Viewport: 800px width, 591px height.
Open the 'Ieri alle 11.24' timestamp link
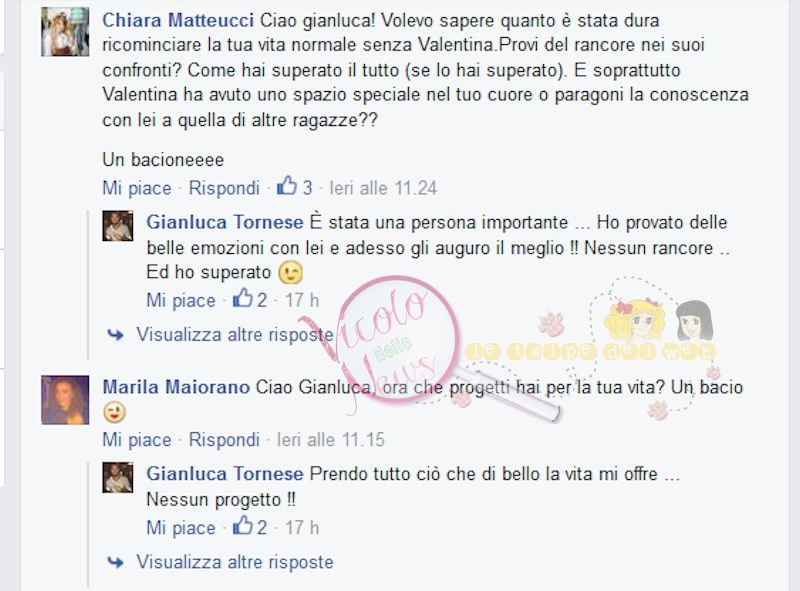pos(383,188)
